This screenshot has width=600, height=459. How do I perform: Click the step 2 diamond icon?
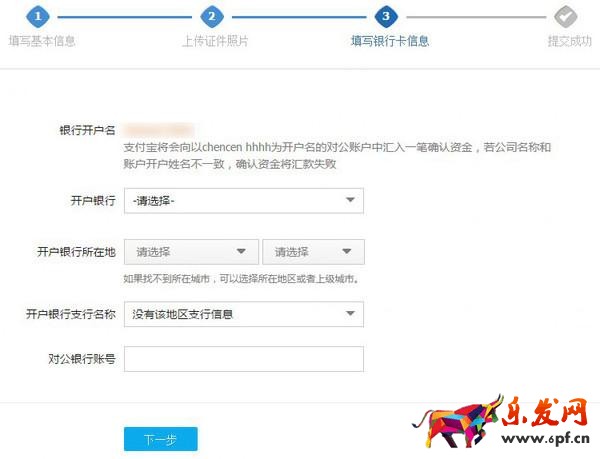click(212, 16)
